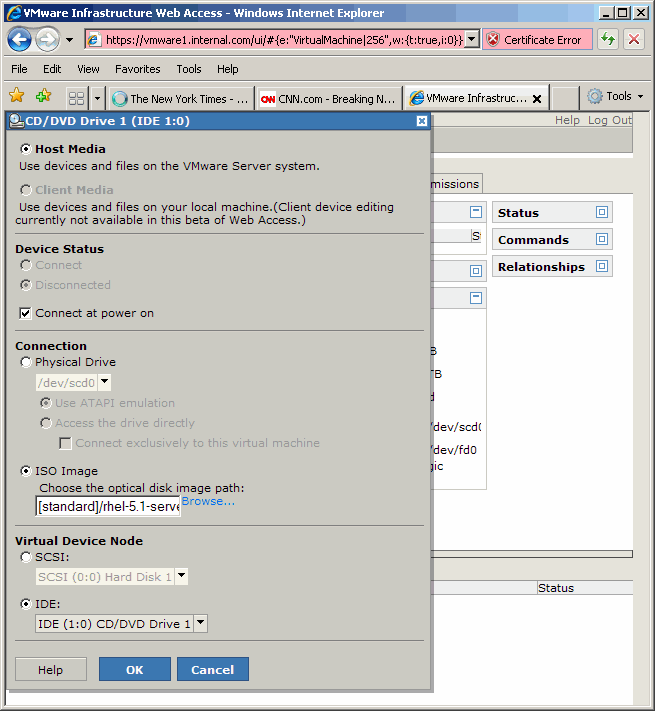Click the Stop loading X icon
655x711 pixels.
(x=634, y=40)
